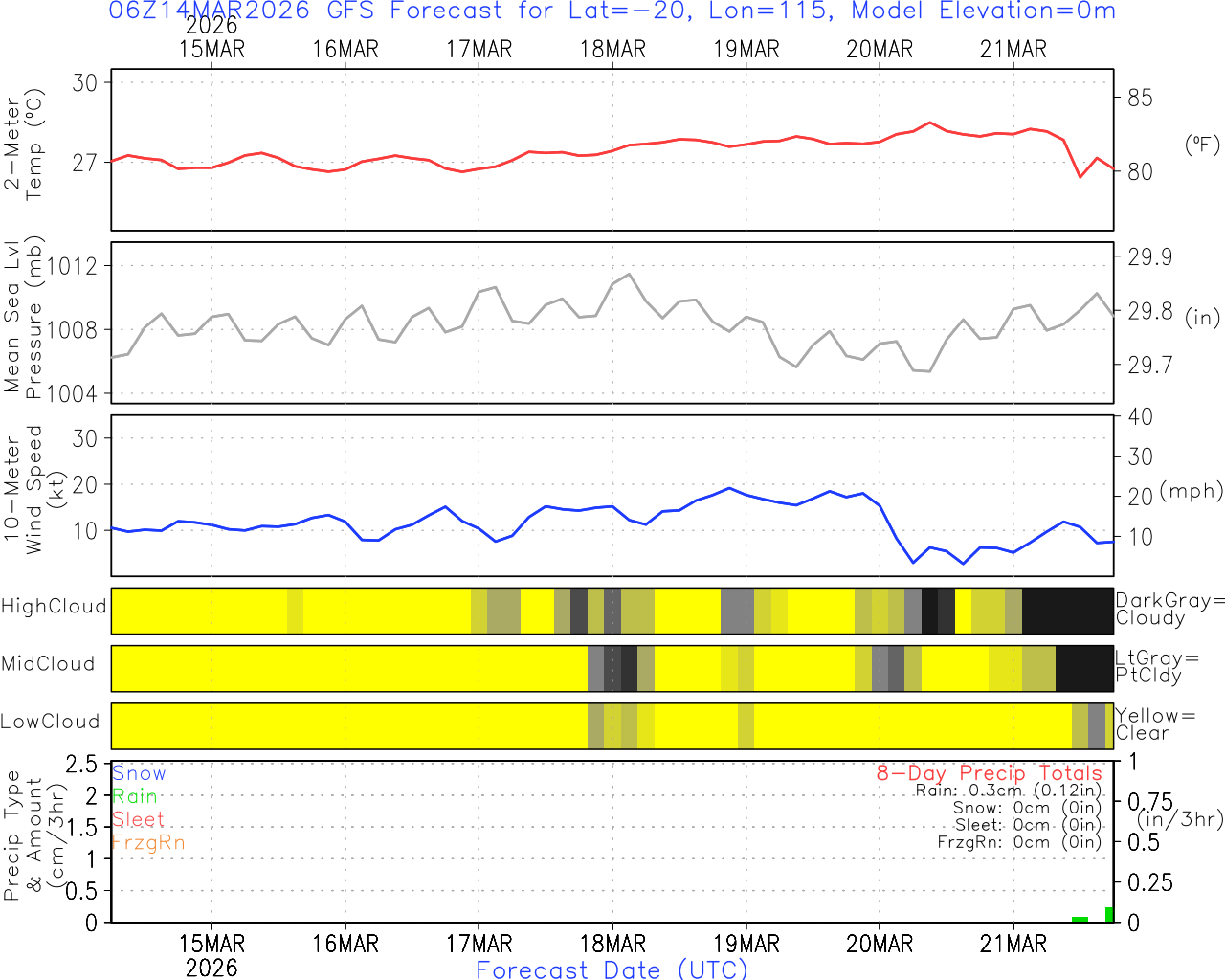Click the HighCloud row label
Viewport: 1225px width, 980px height.
54,607
